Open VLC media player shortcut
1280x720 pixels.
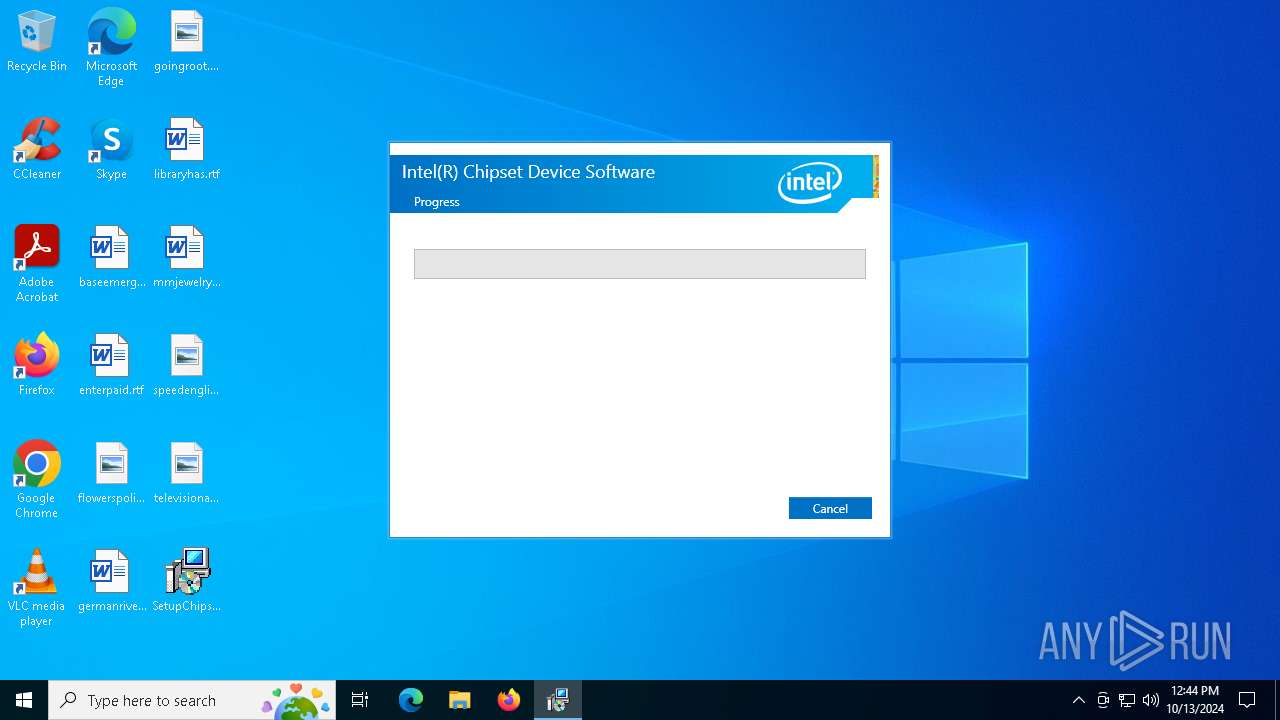[x=37, y=588]
